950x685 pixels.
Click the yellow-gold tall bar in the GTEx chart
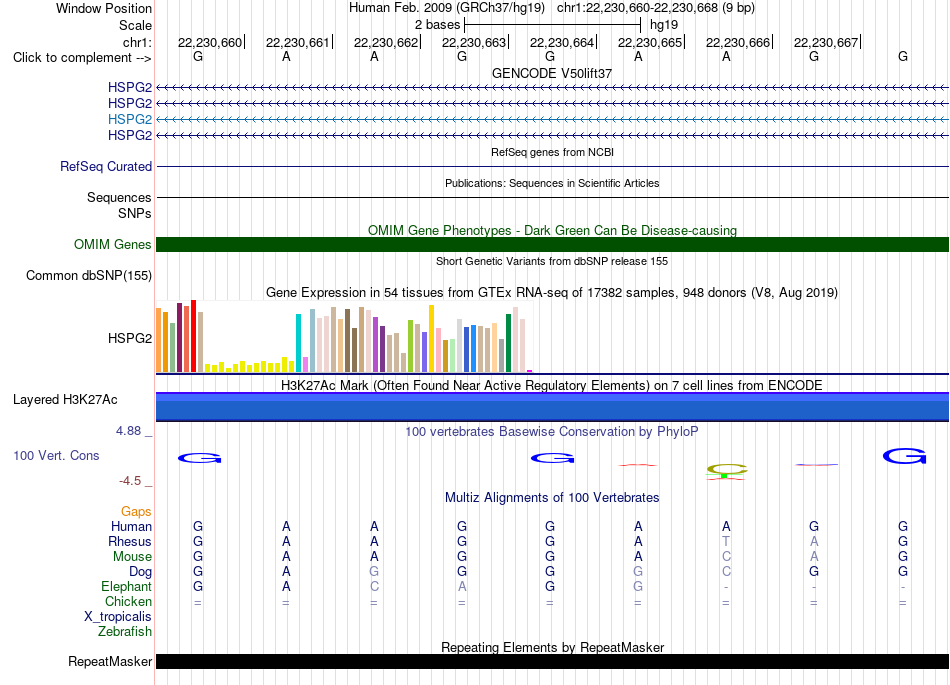[431, 339]
